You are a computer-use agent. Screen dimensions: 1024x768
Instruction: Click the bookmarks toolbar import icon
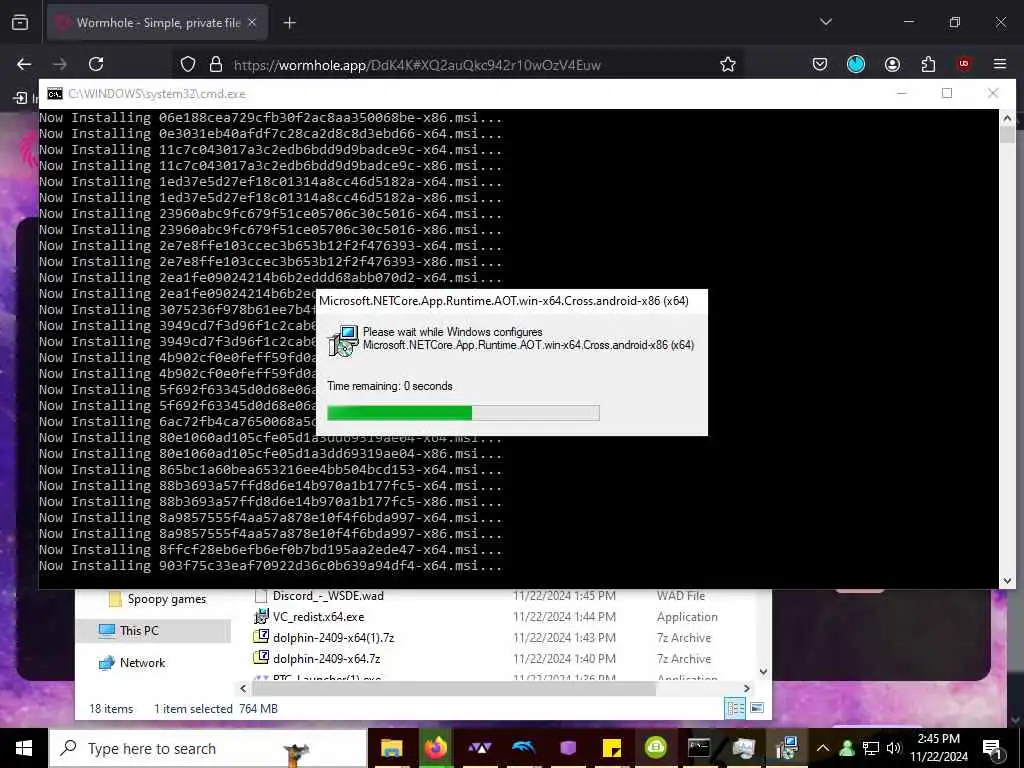[20, 98]
